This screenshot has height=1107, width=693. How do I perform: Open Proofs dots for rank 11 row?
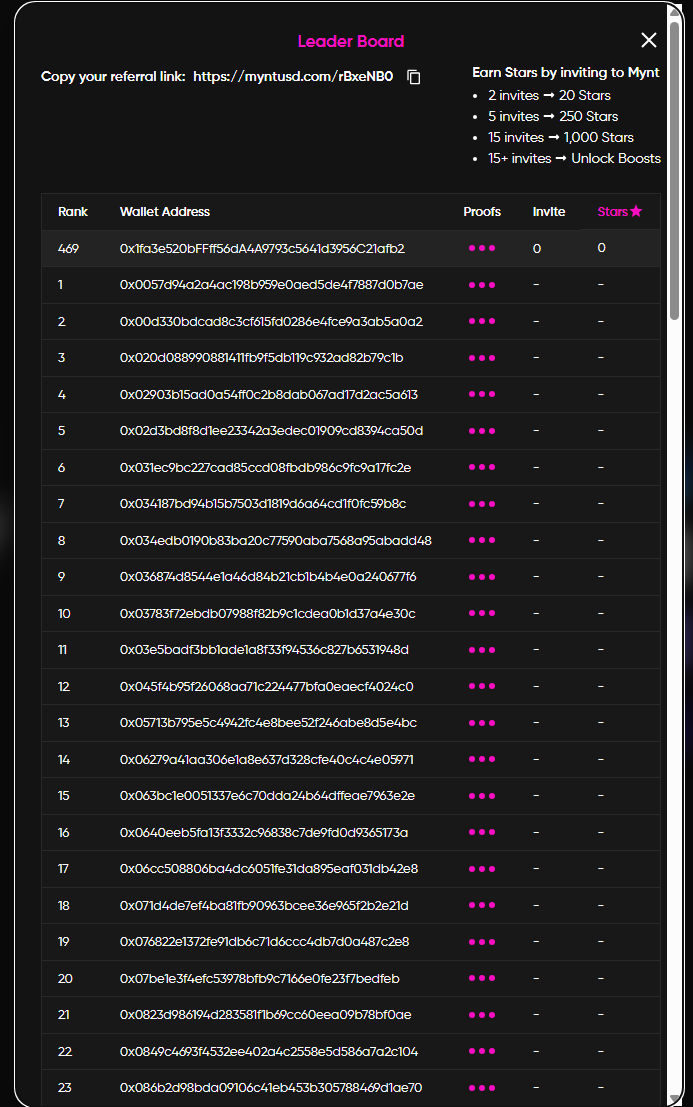click(482, 650)
